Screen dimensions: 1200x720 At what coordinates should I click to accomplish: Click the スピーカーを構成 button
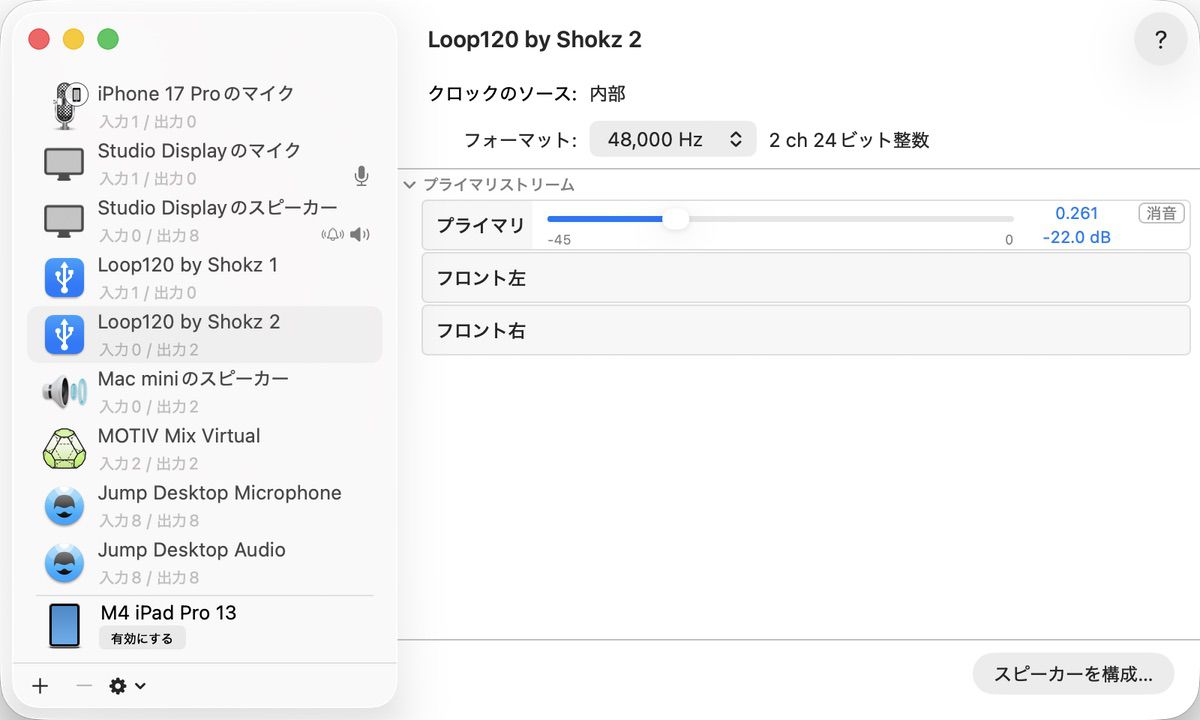(1073, 674)
